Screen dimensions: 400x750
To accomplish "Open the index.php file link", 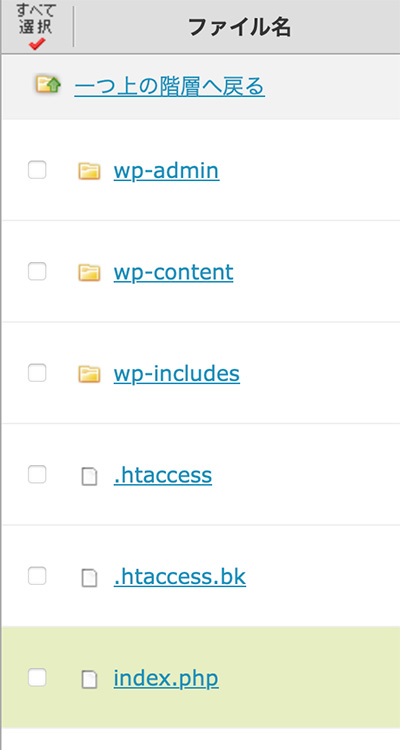I will click(166, 679).
